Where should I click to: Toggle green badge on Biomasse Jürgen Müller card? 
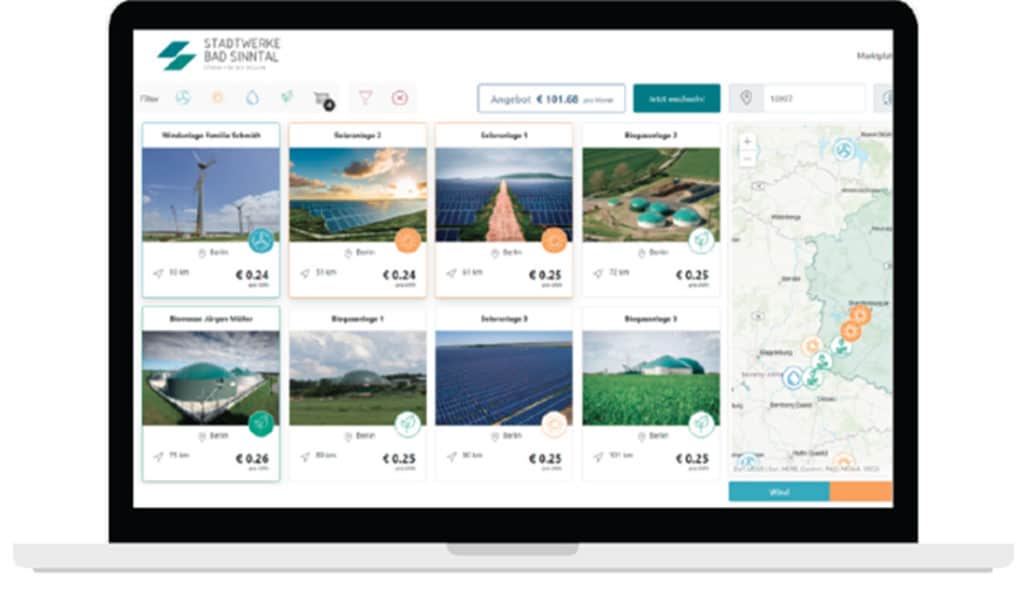pos(261,423)
